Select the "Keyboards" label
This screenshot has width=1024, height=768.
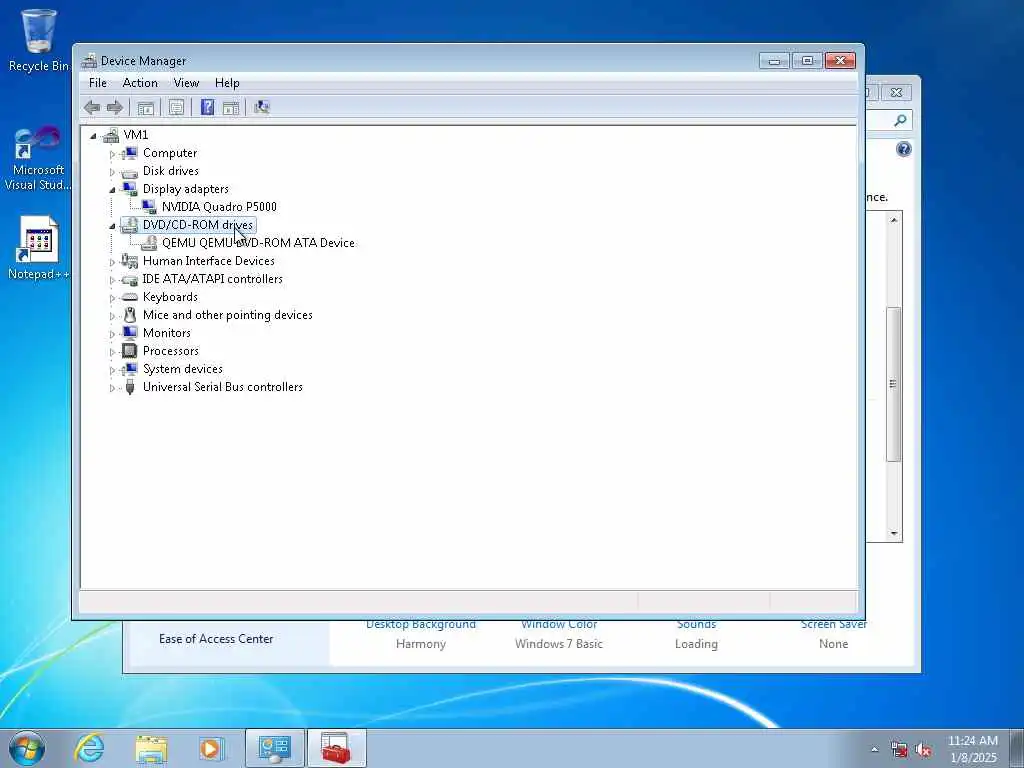170,297
